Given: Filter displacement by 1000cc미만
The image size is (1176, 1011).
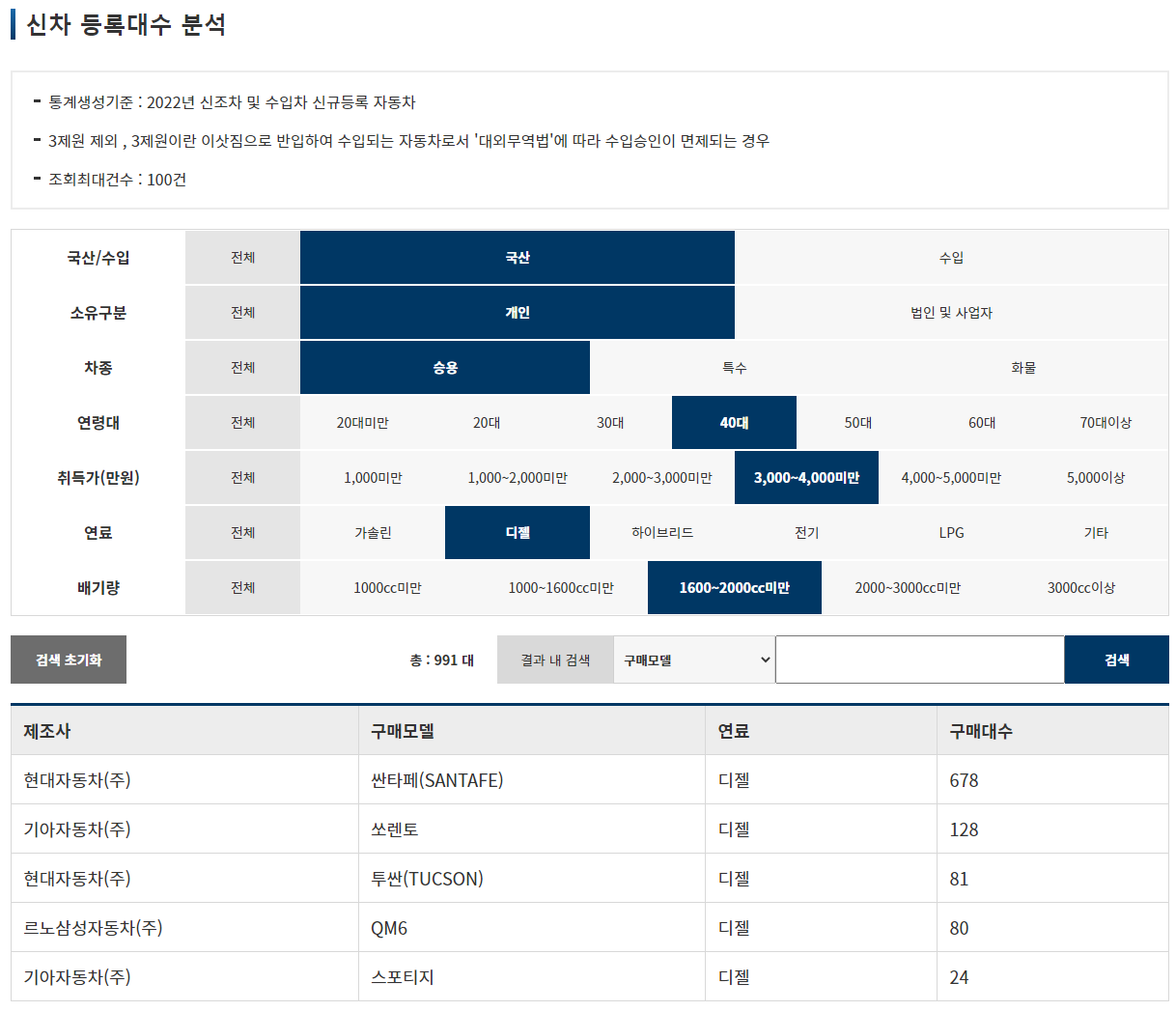Looking at the screenshot, I should pyautogui.click(x=387, y=588).
